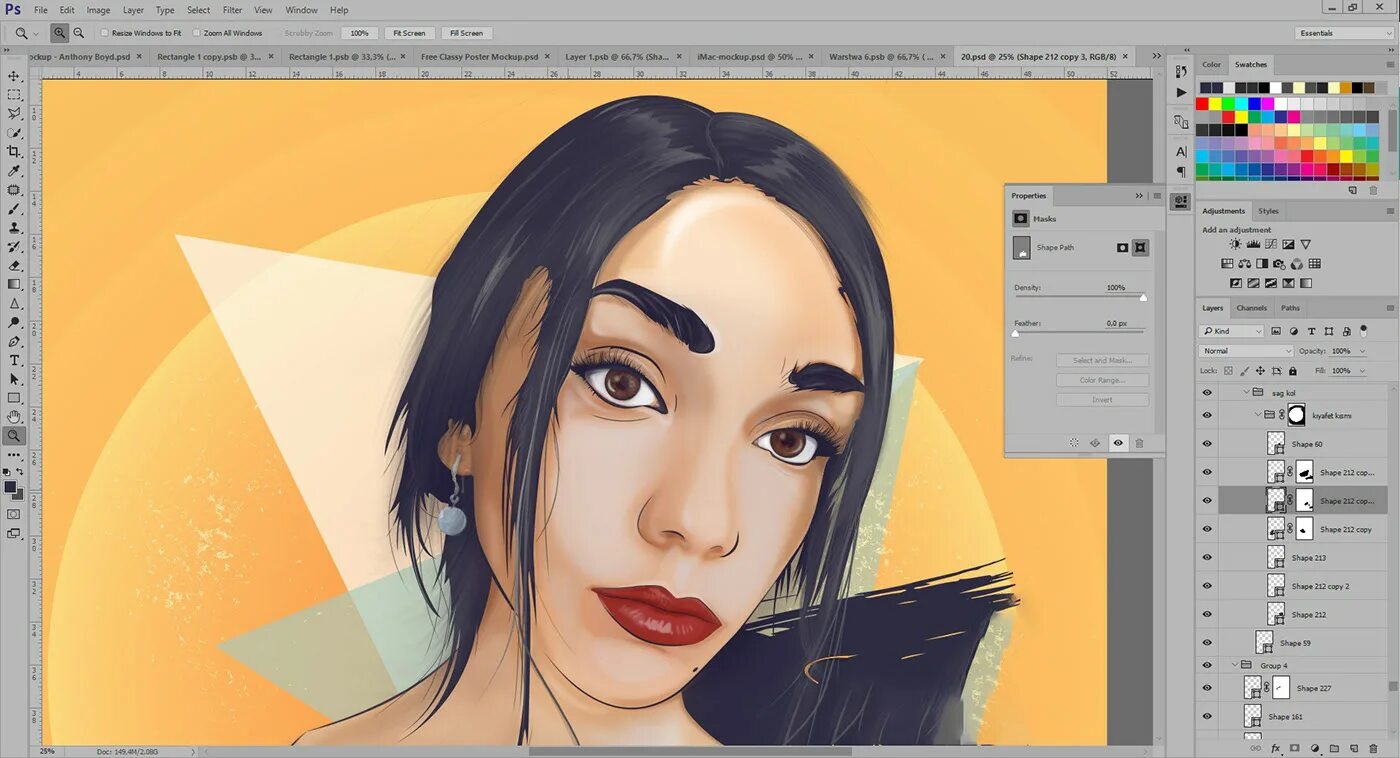Select the Rectangular Marquee tool

tap(14, 95)
